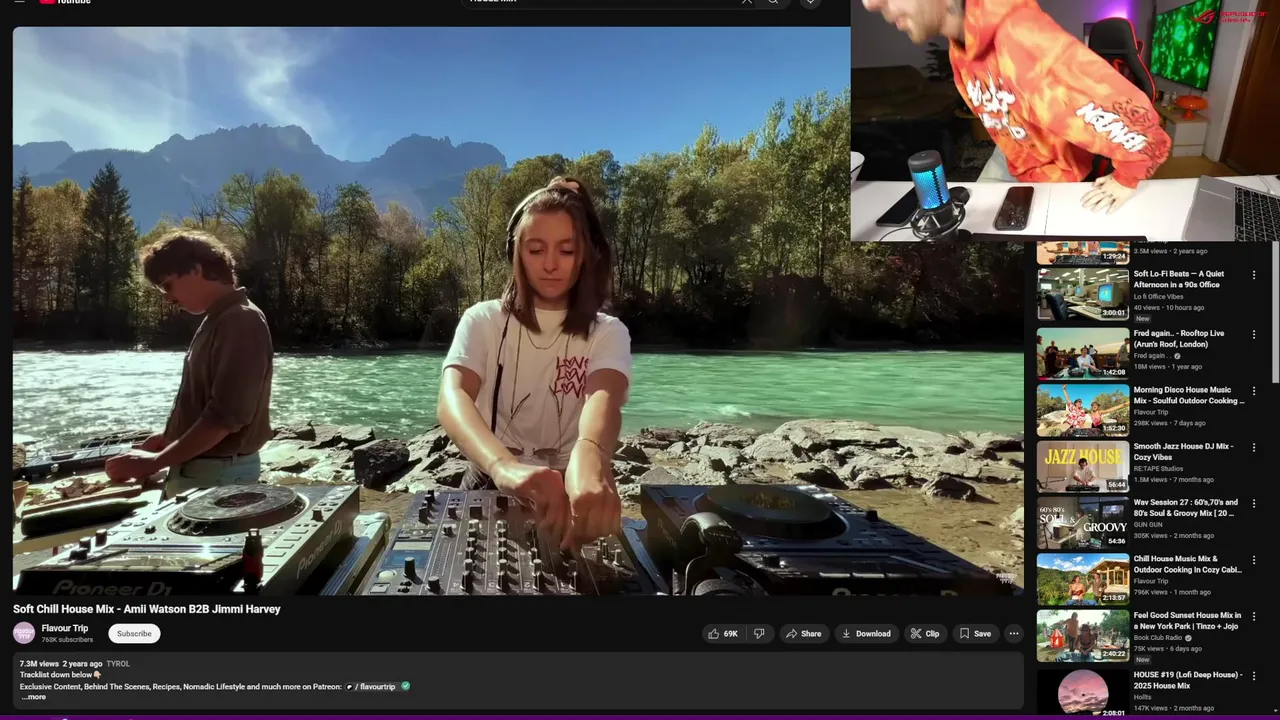
Task: Open options menu for Smooth Jazz House DJ Mix
Action: [1254, 447]
